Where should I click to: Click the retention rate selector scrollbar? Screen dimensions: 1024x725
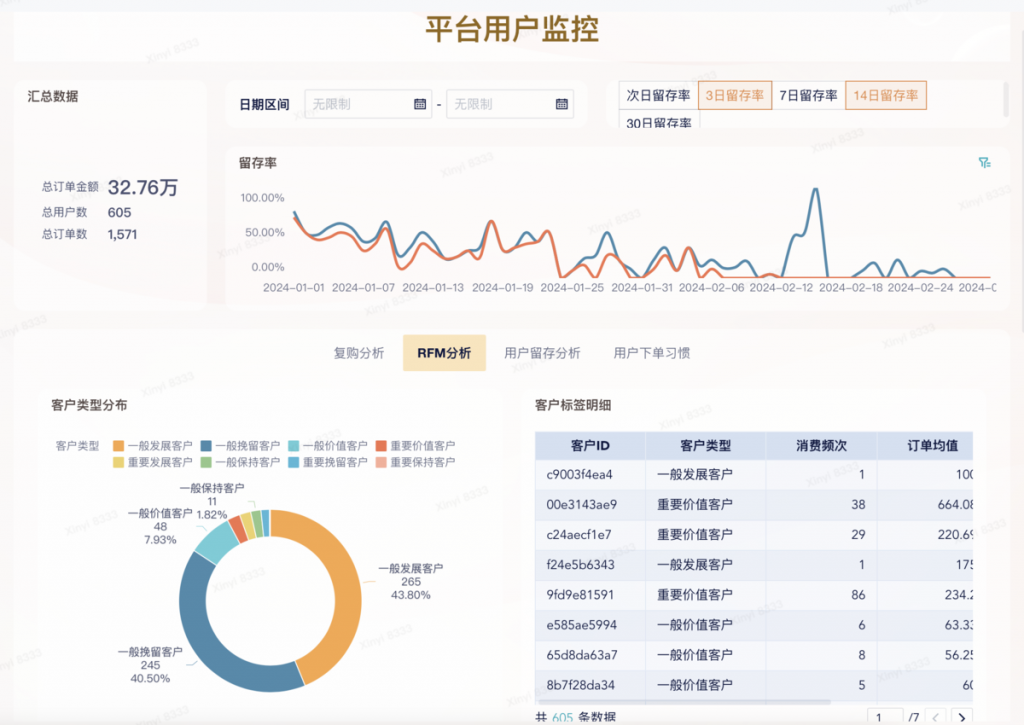[1006, 99]
